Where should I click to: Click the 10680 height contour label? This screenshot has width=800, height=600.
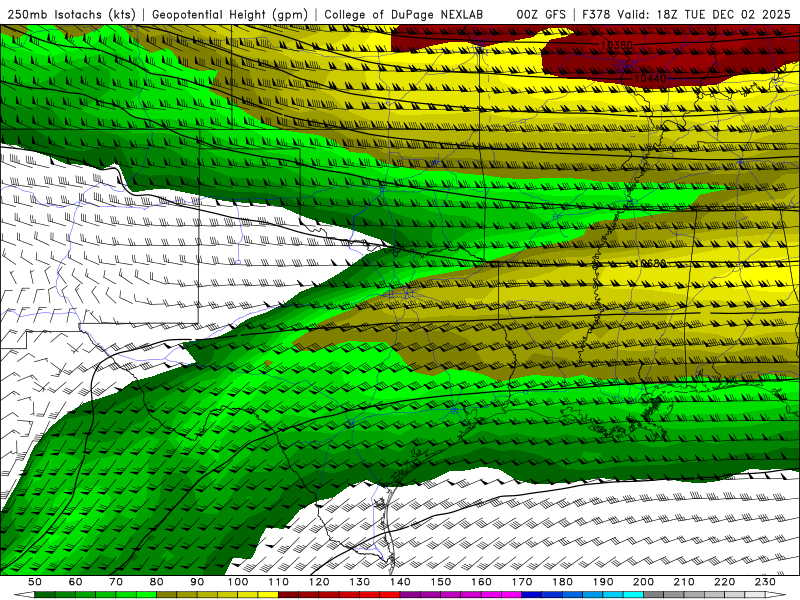click(x=651, y=263)
